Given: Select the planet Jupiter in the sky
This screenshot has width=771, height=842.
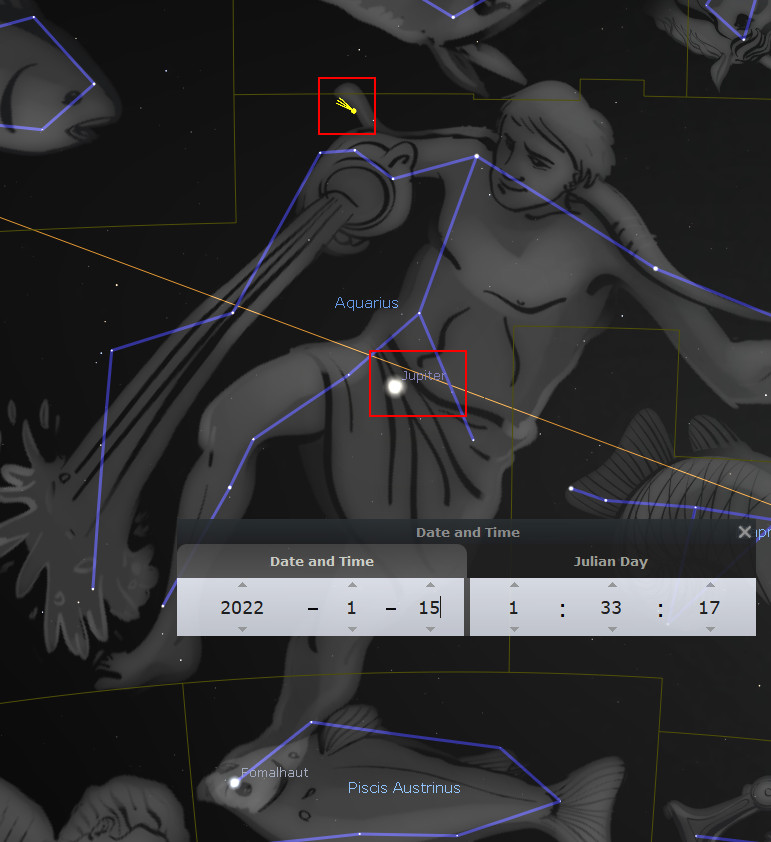Looking at the screenshot, I should [395, 387].
